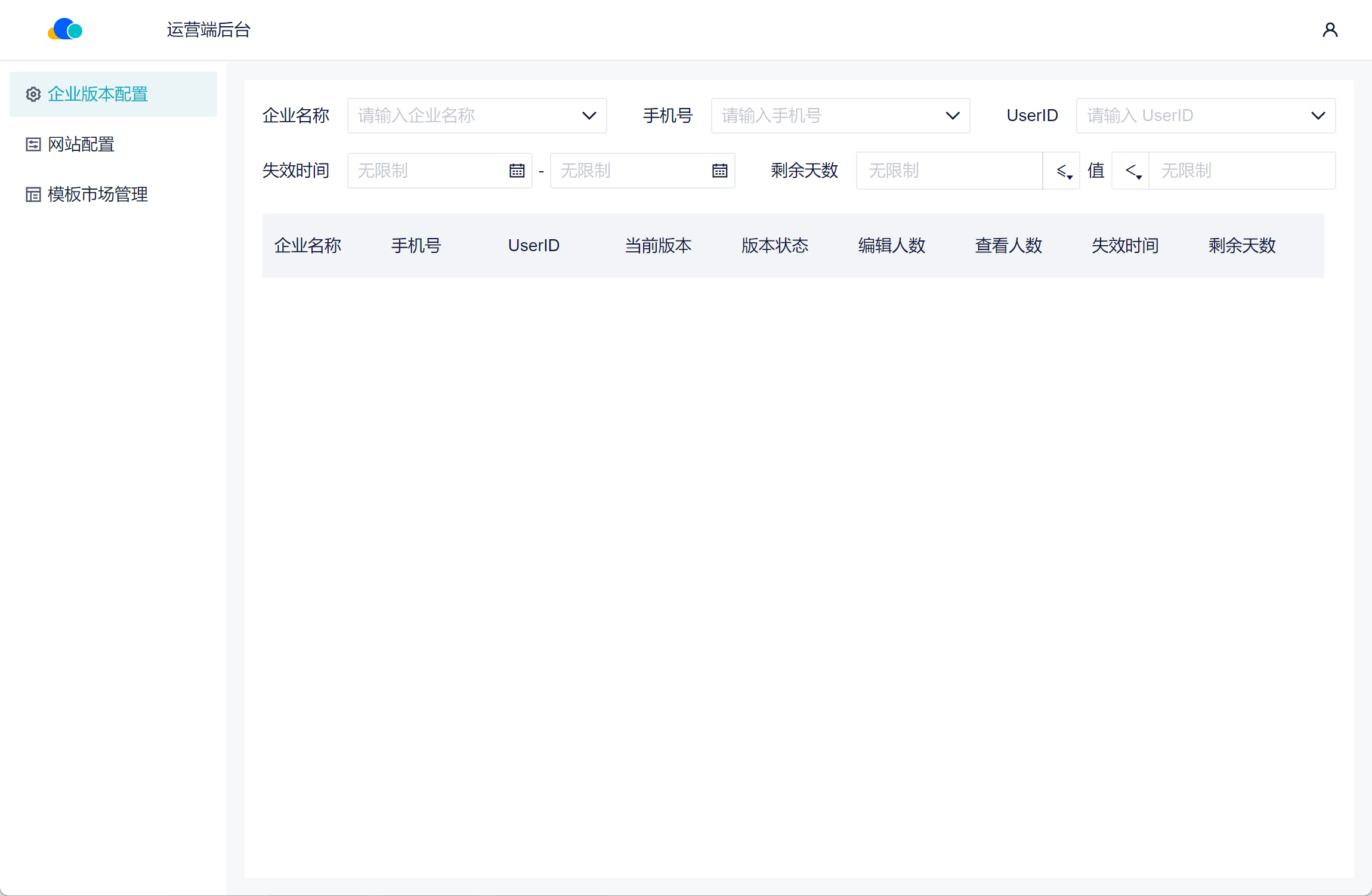Open the ≤ operator selector
The image size is (1372, 896).
tap(1062, 171)
